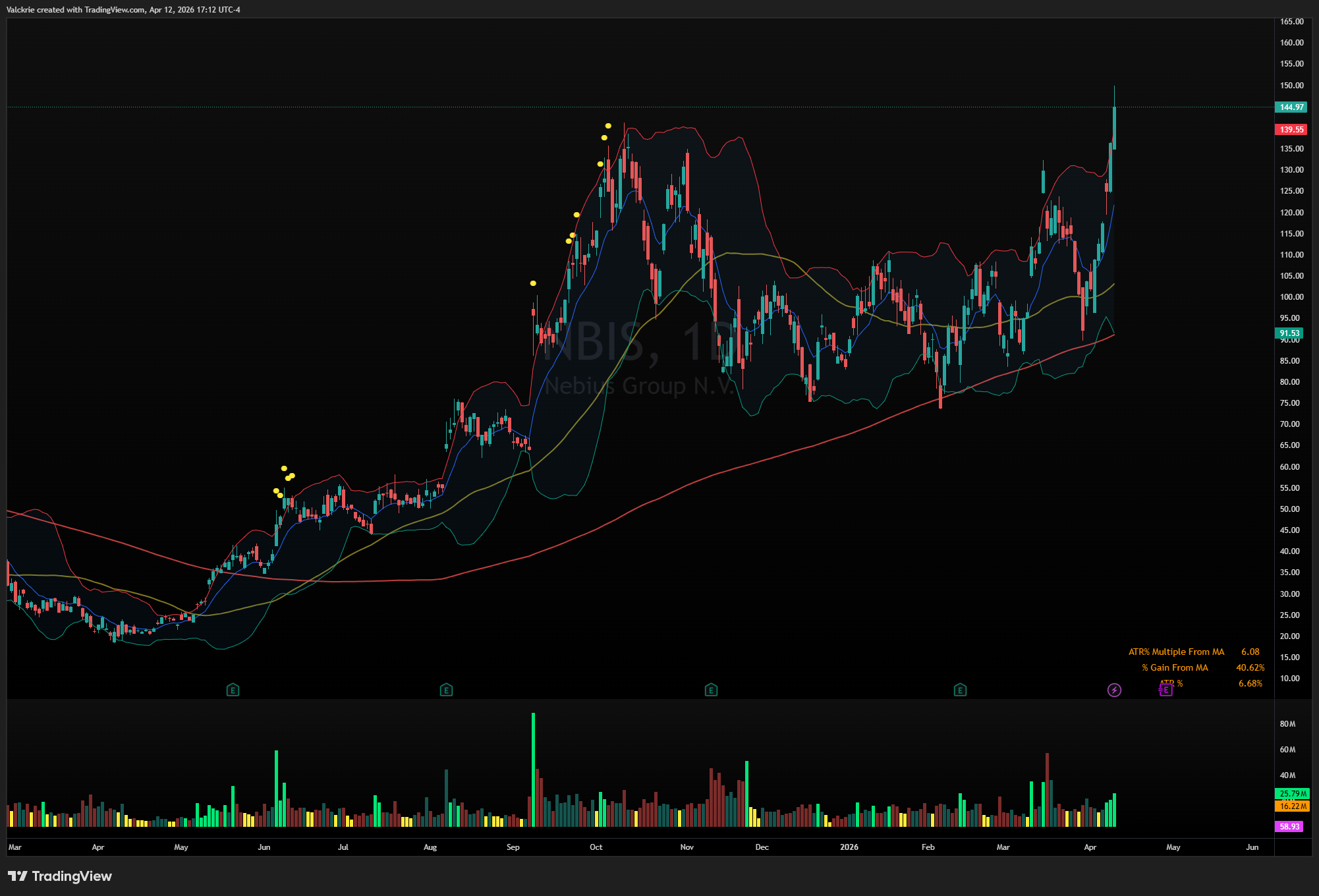Viewport: 1319px width, 896px height.
Task: Click the magenta 58.93 axis label
Action: point(1289,826)
